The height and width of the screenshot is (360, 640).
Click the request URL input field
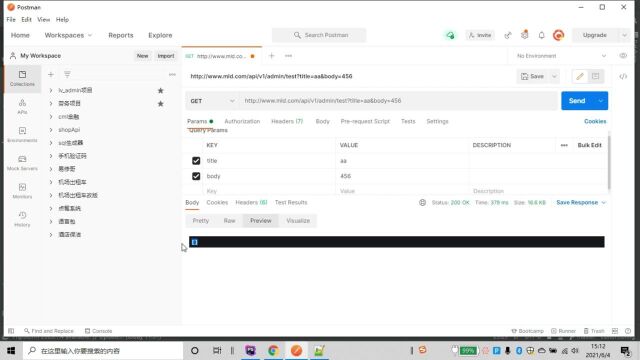click(x=398, y=101)
